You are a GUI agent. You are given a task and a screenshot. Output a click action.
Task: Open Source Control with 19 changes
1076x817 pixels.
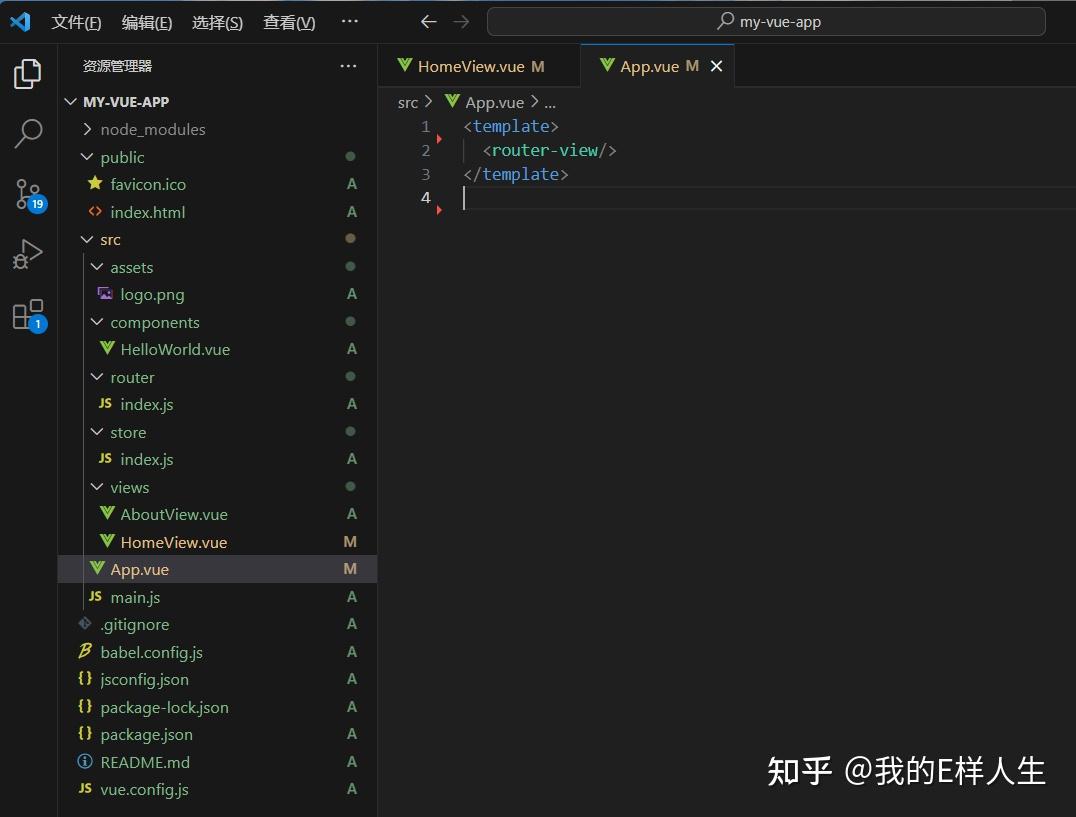28,194
